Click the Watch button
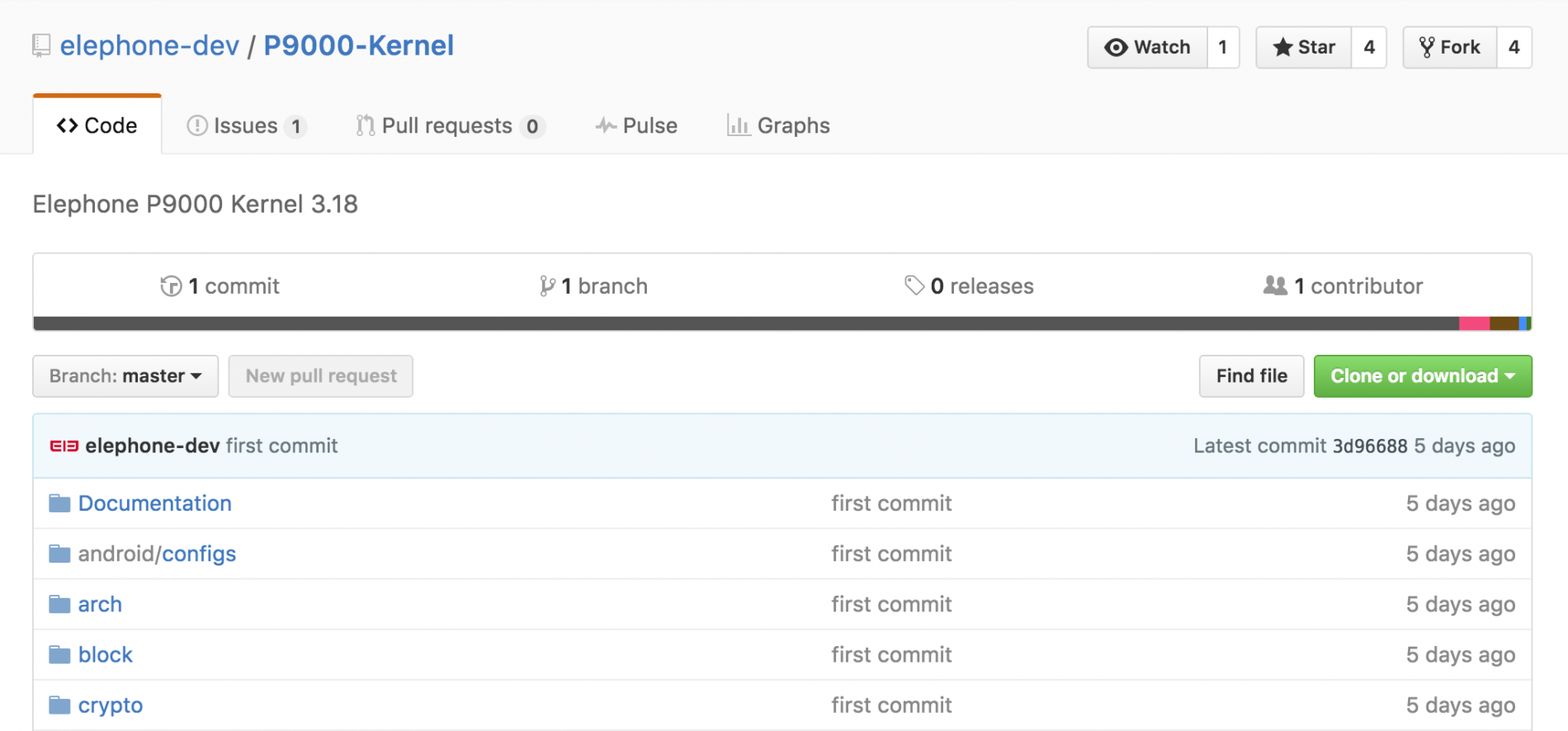This screenshot has width=1568, height=731. [x=1148, y=47]
